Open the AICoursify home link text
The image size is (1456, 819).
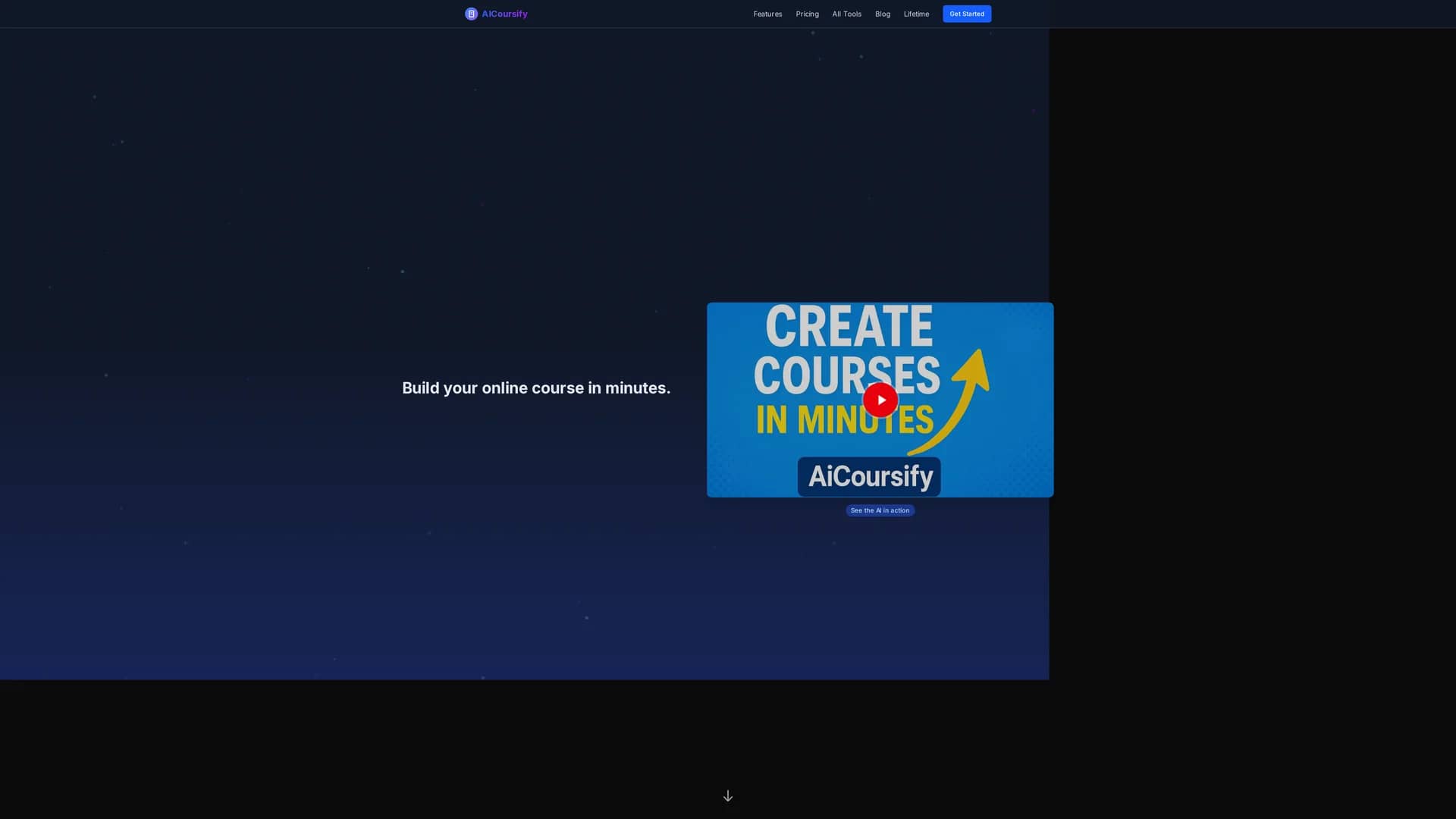[x=504, y=14]
